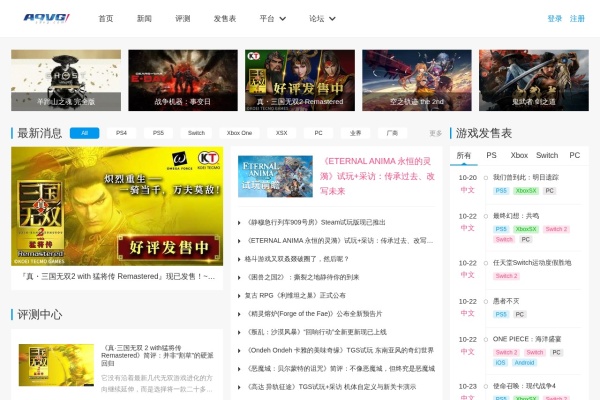Click the Android tag under ONE PIECE
This screenshot has height=400, width=600.
point(524,363)
